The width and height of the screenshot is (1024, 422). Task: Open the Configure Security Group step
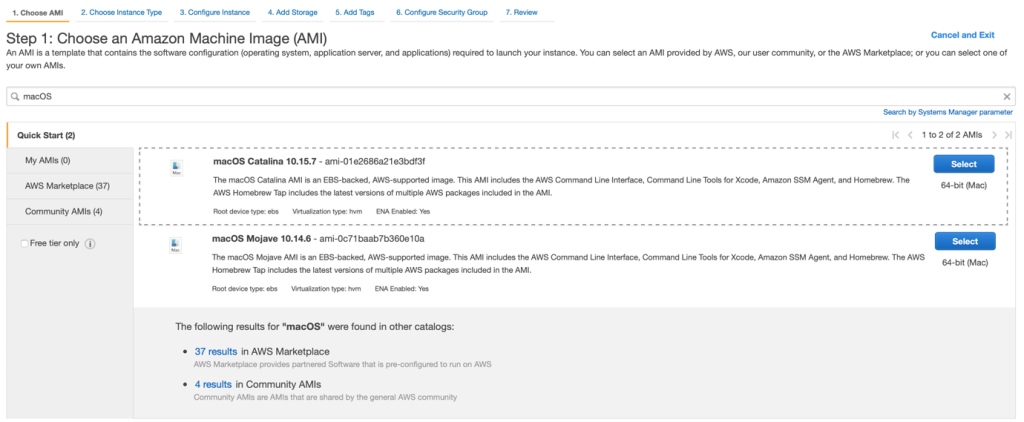coord(440,12)
